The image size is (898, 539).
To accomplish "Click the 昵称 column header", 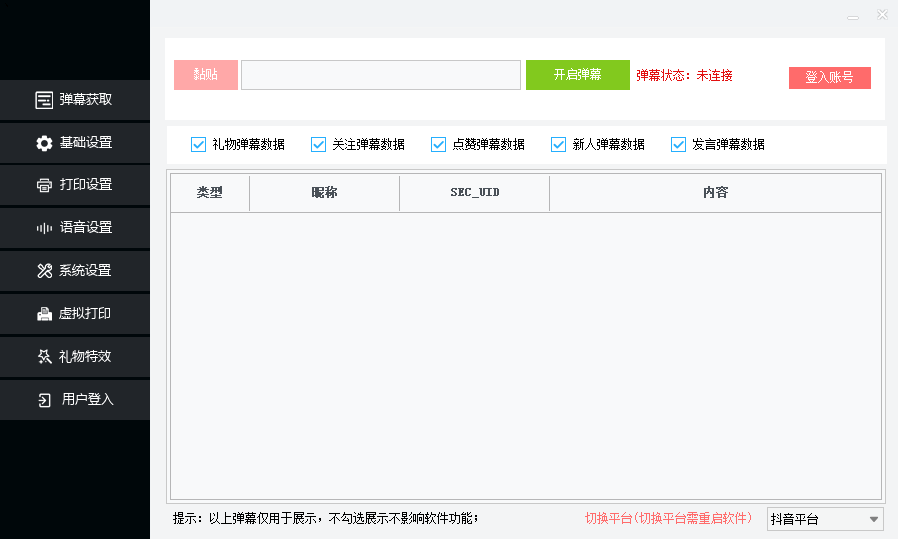I will tap(324, 192).
